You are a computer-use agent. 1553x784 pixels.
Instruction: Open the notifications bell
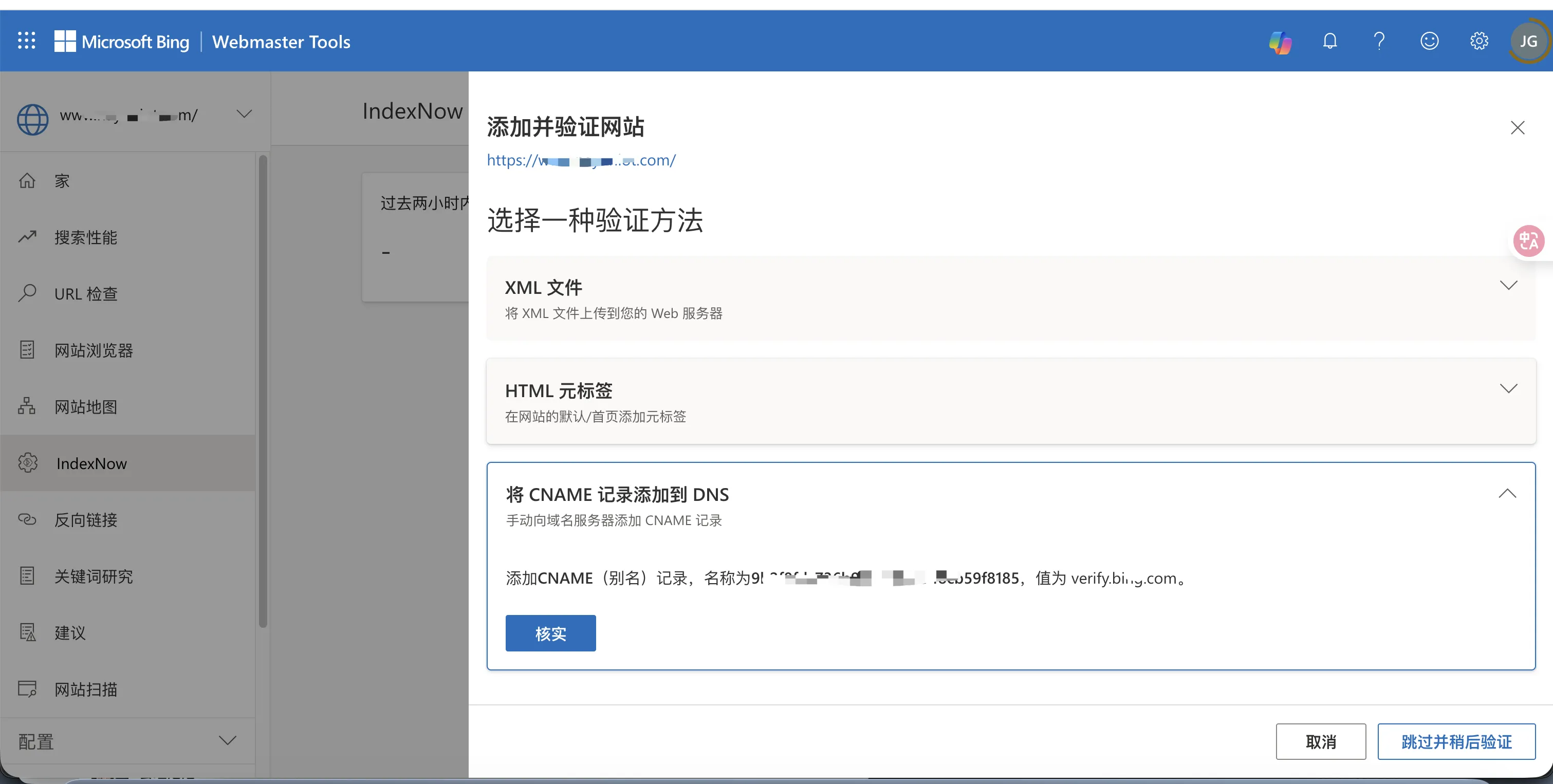pyautogui.click(x=1330, y=41)
